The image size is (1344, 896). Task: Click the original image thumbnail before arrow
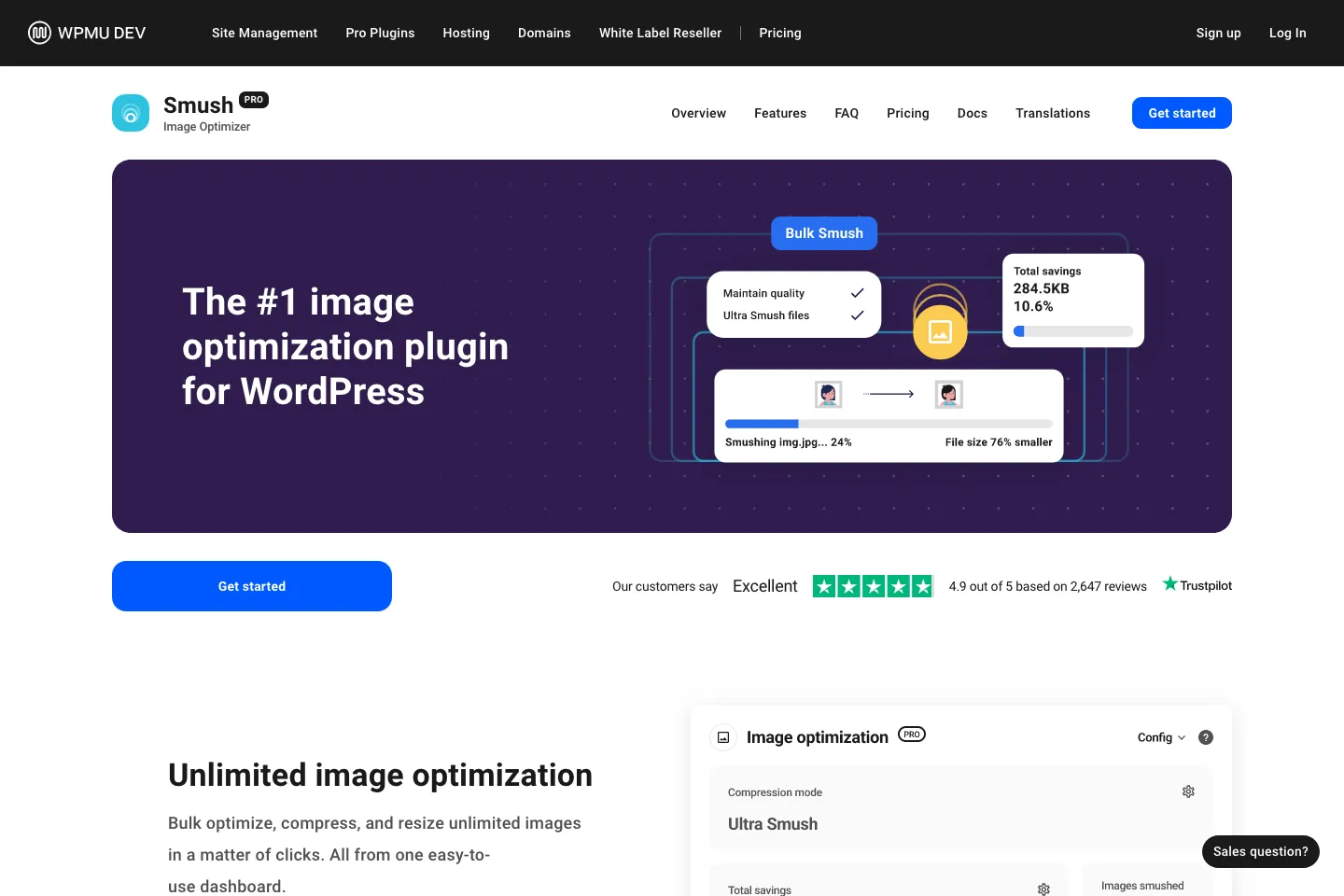click(829, 395)
